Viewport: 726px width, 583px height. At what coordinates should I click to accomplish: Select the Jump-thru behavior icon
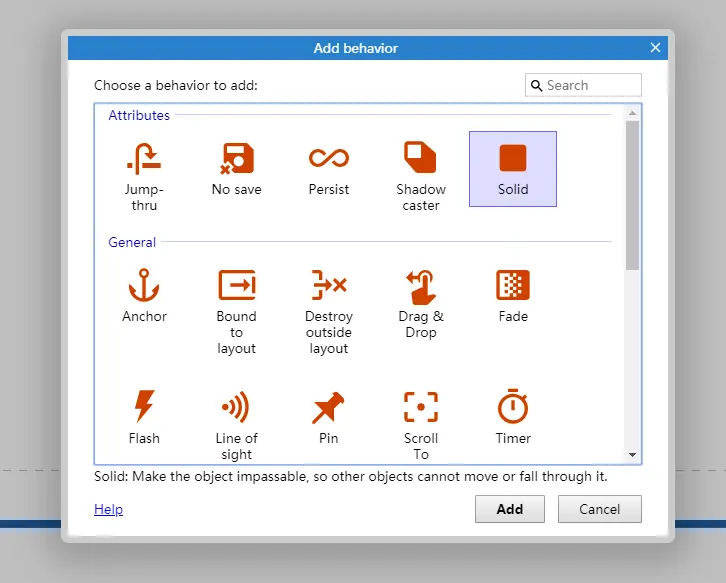pos(144,158)
